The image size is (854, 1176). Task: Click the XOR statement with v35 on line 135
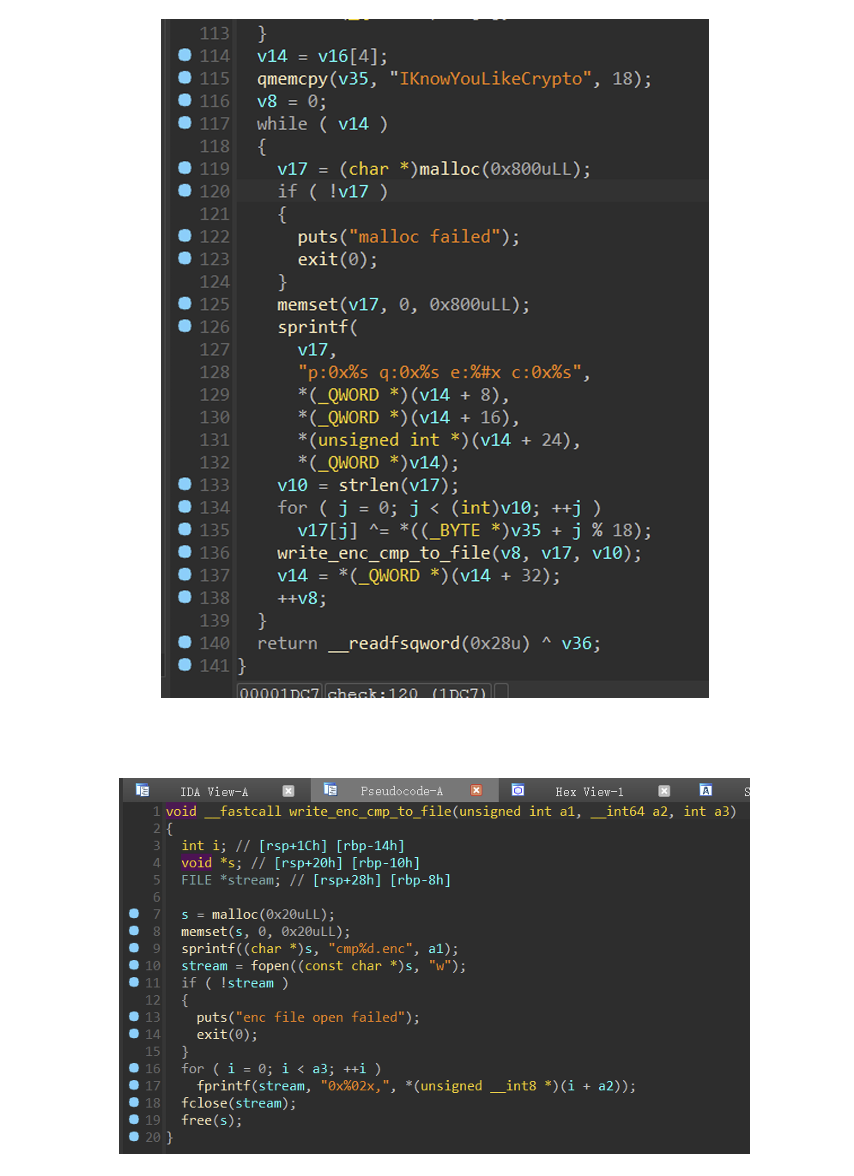click(474, 531)
